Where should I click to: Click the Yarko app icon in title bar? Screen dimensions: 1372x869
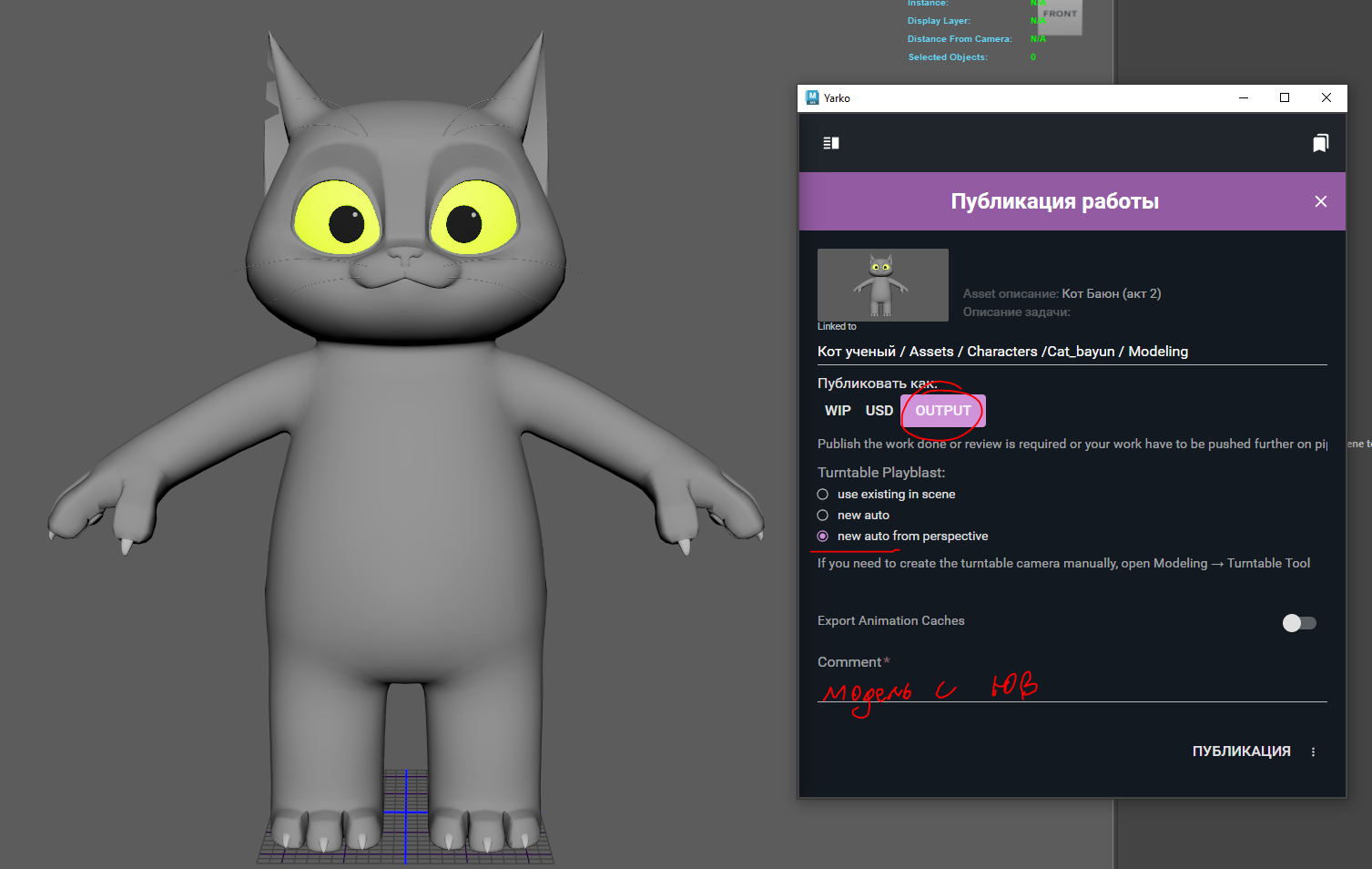(812, 97)
